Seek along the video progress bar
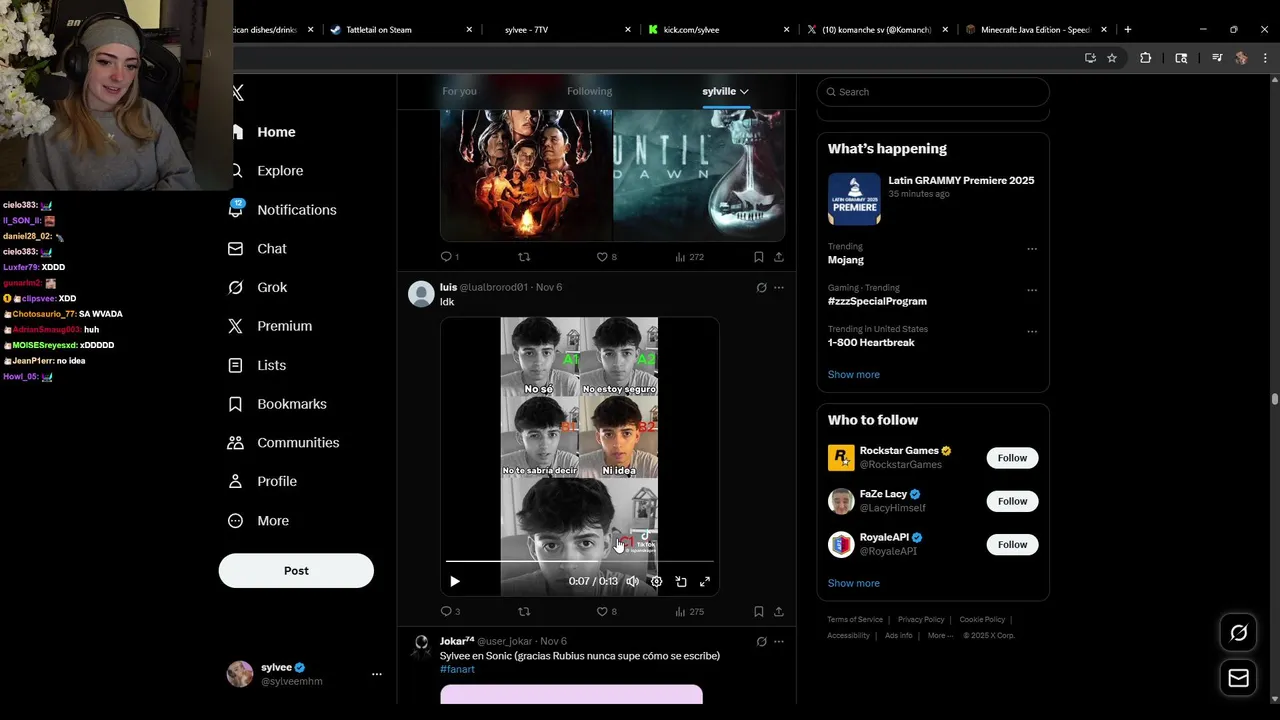 point(580,562)
